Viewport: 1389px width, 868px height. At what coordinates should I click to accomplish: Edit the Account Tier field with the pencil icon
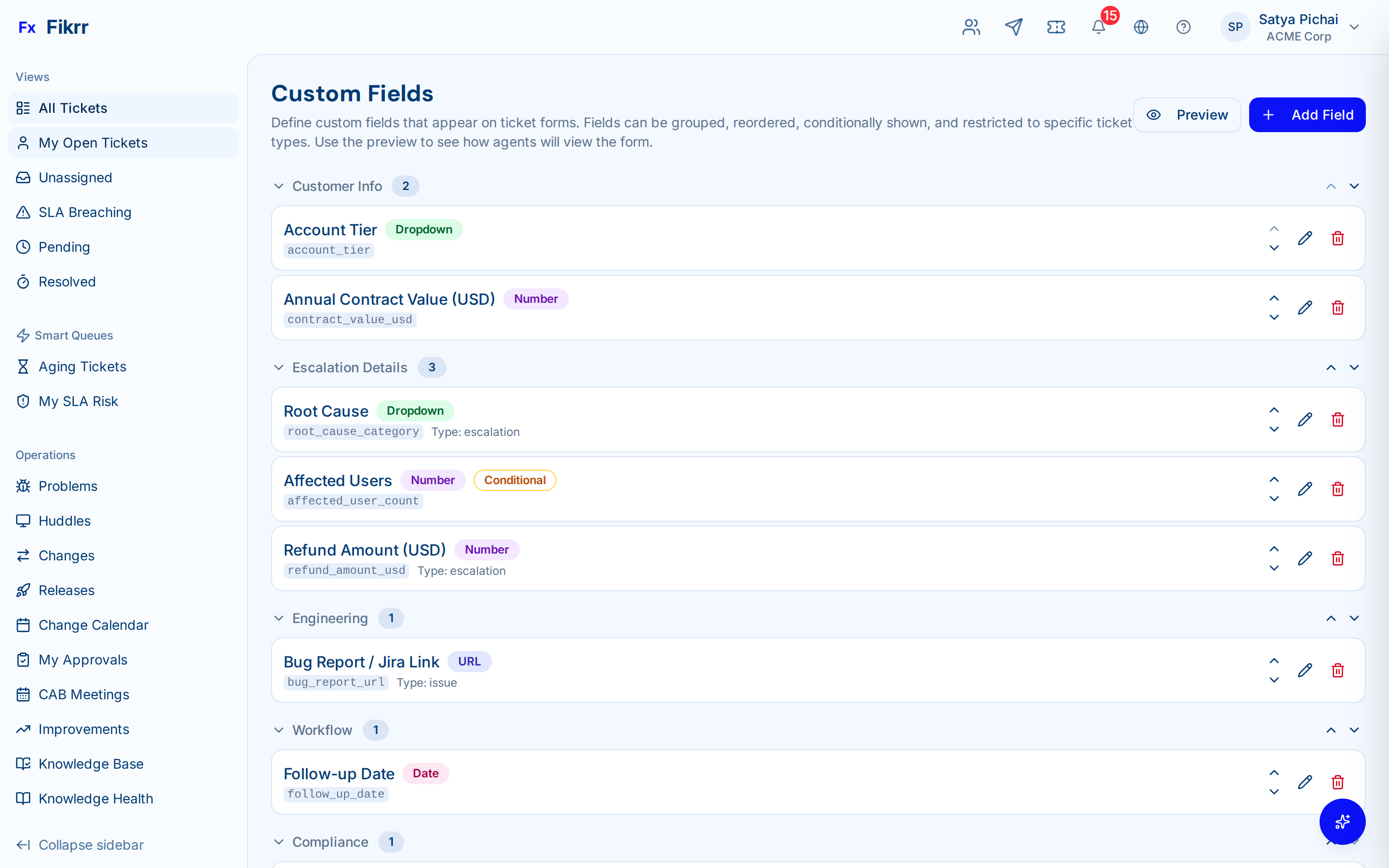point(1305,238)
